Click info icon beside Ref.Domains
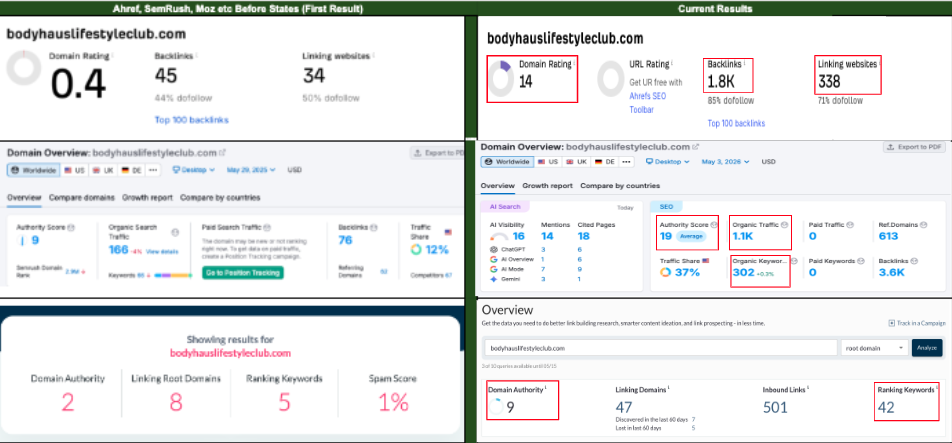This screenshot has height=443, width=952. pyautogui.click(x=923, y=225)
